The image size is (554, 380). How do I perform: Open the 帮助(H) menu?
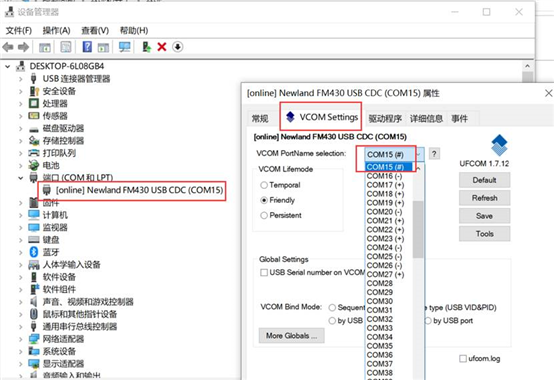click(x=134, y=31)
